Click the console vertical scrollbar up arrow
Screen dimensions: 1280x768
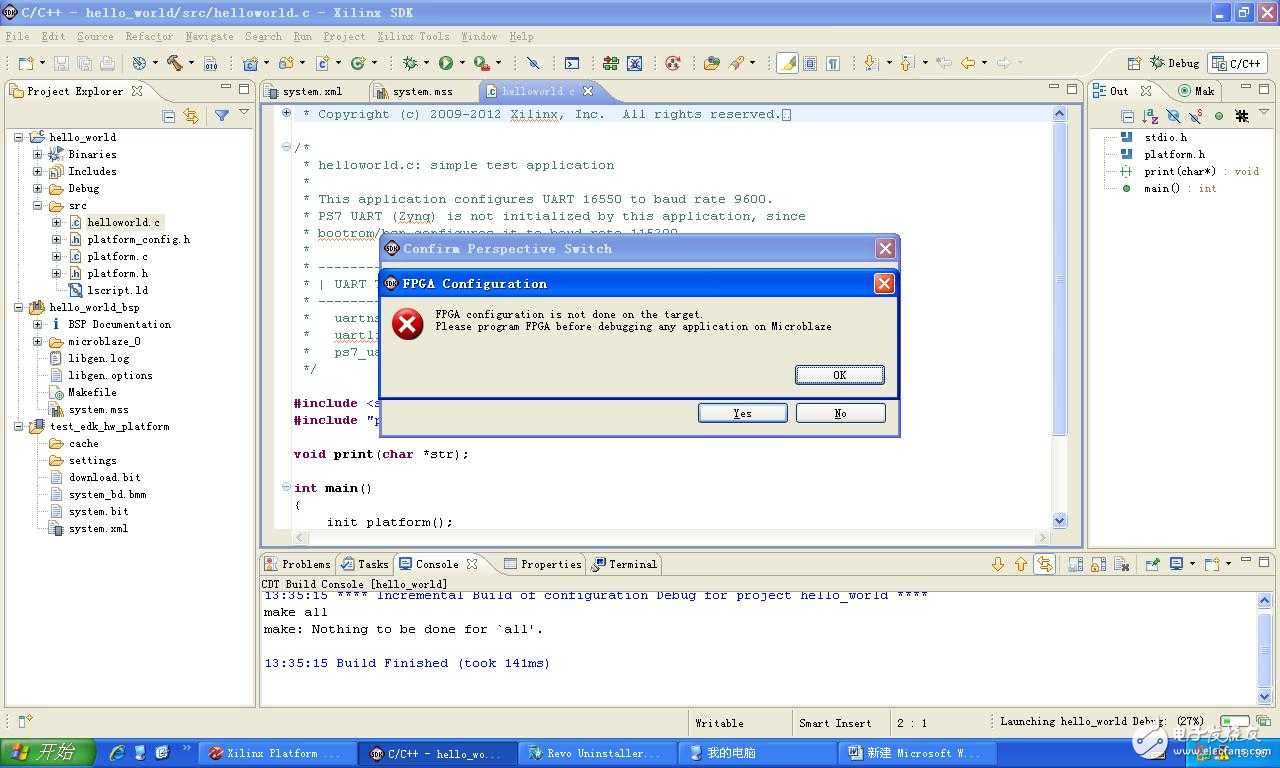1265,599
